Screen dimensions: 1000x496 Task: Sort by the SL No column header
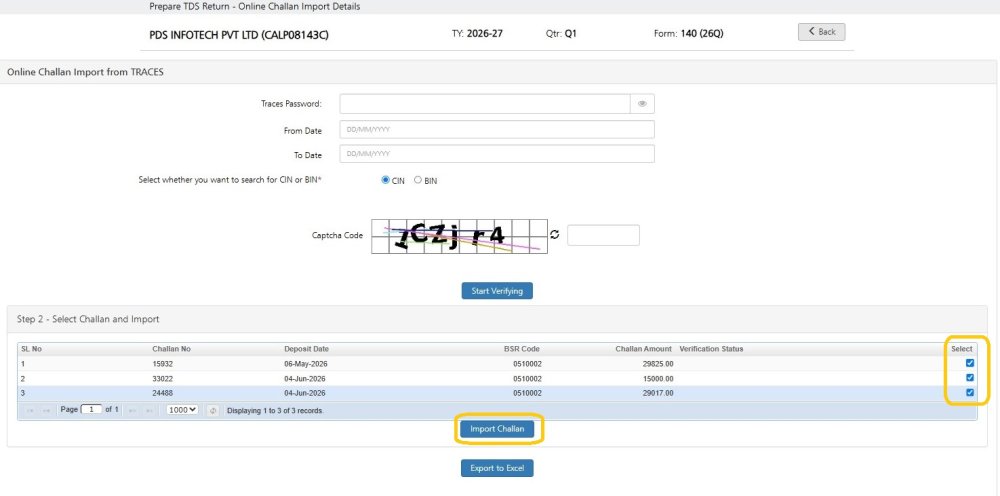coord(31,349)
